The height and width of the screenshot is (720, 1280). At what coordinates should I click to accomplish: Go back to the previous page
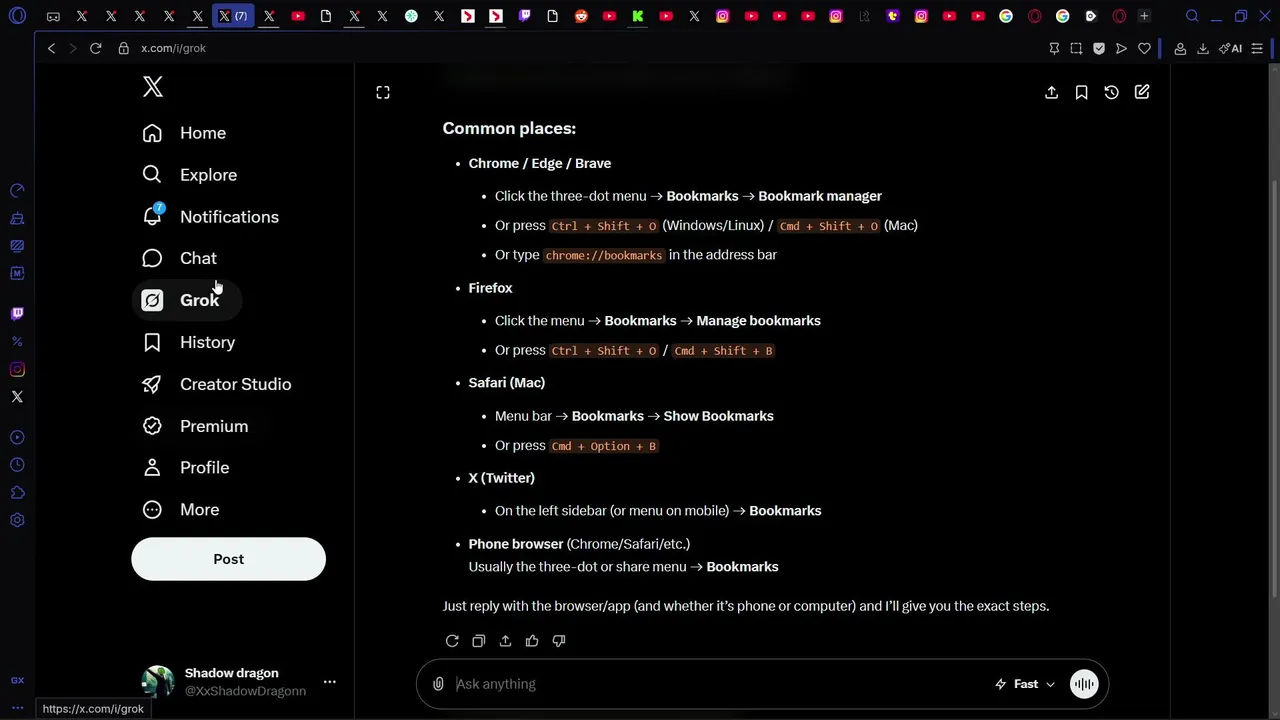(x=52, y=48)
